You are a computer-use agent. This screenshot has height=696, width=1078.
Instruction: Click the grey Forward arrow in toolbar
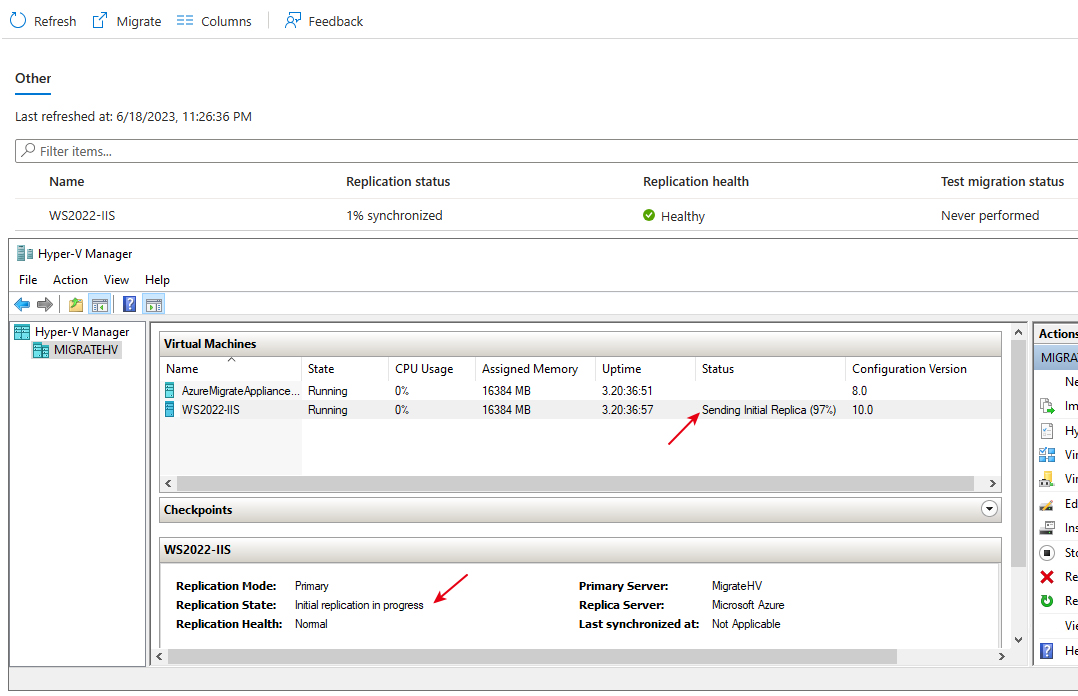45,304
